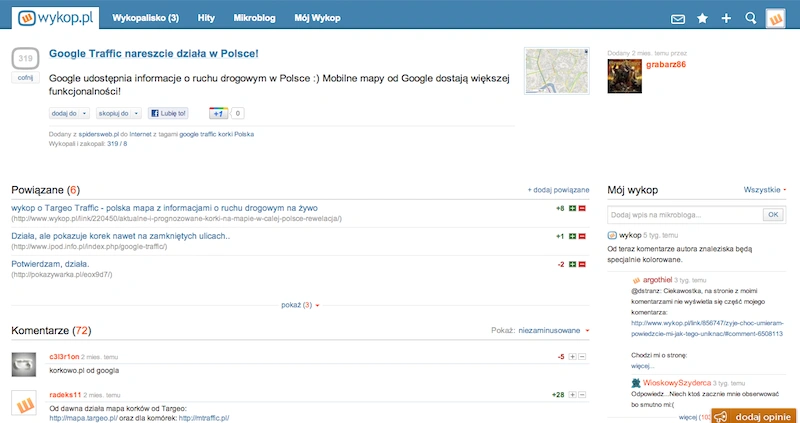
Task: Click wykop account icon in microblog
Action: pyautogui.click(x=612, y=235)
